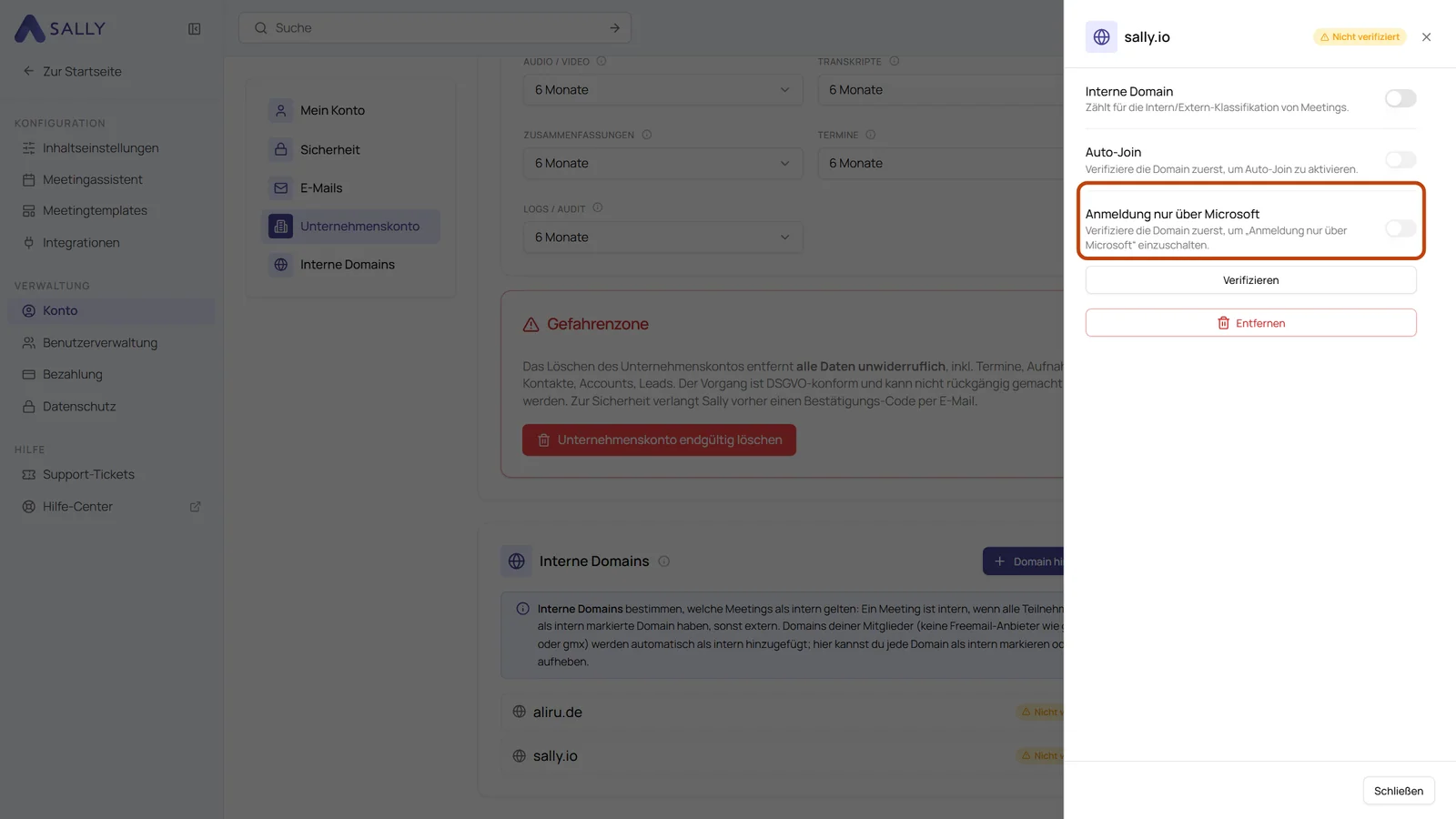Toggle Anmeldung nur über Microsoft switch
The height and width of the screenshot is (819, 1456).
click(1400, 228)
